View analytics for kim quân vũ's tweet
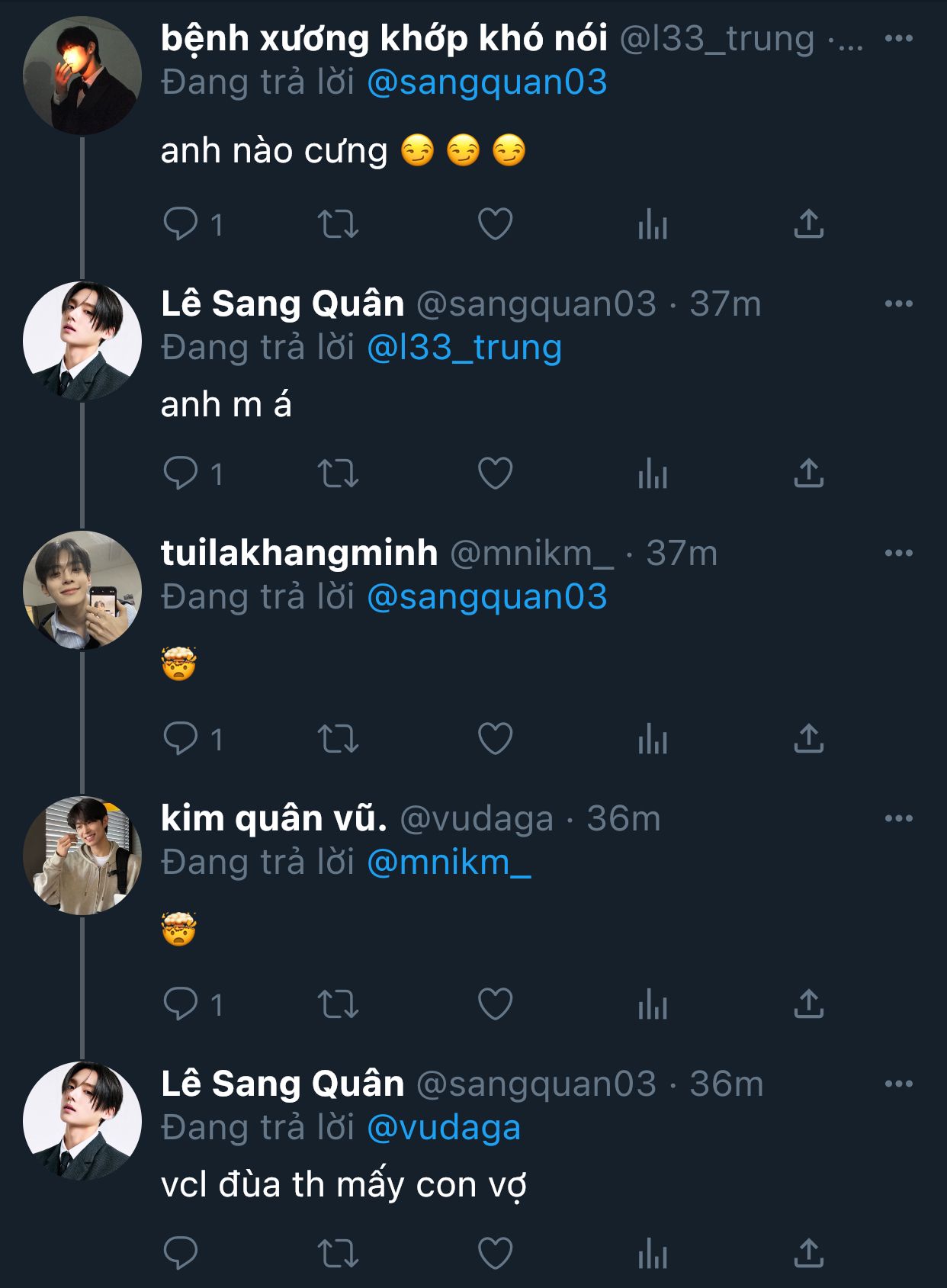947x1288 pixels. tap(652, 1004)
